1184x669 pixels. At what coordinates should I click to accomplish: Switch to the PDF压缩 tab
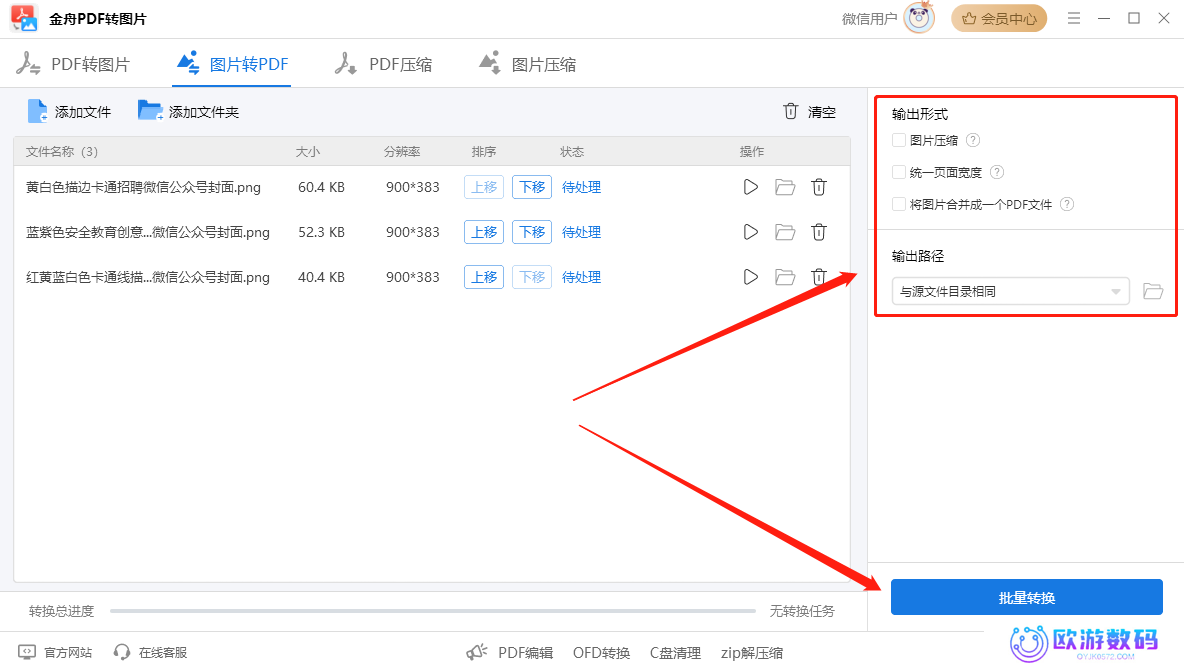pyautogui.click(x=384, y=64)
